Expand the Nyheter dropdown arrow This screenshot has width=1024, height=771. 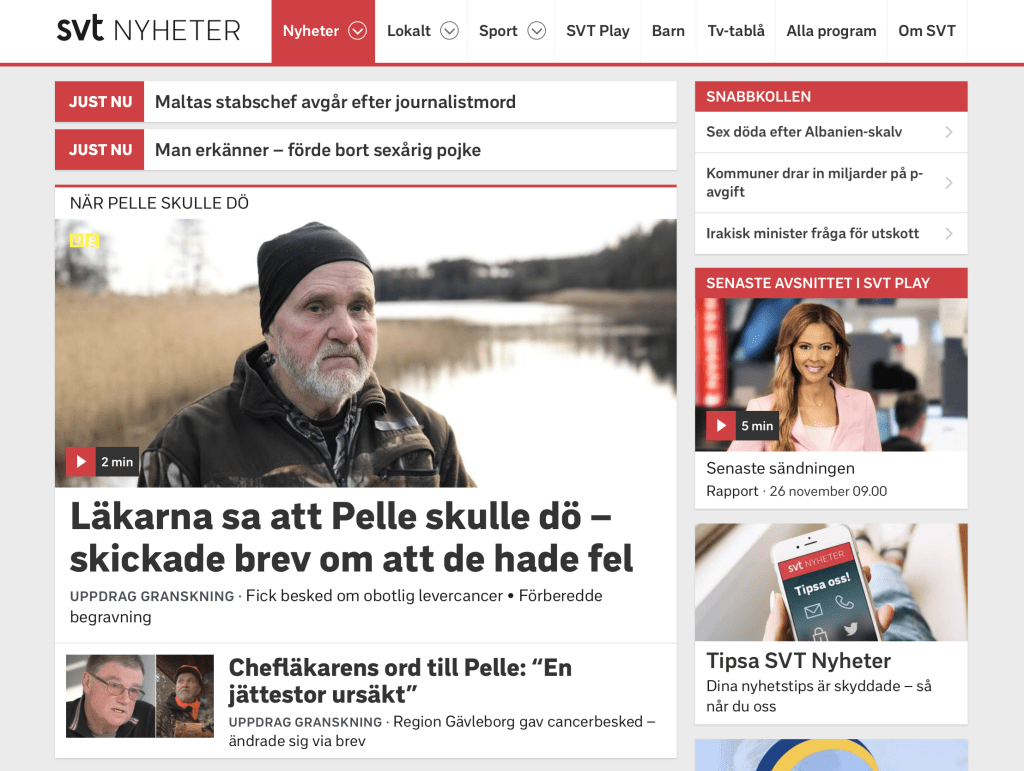(357, 31)
